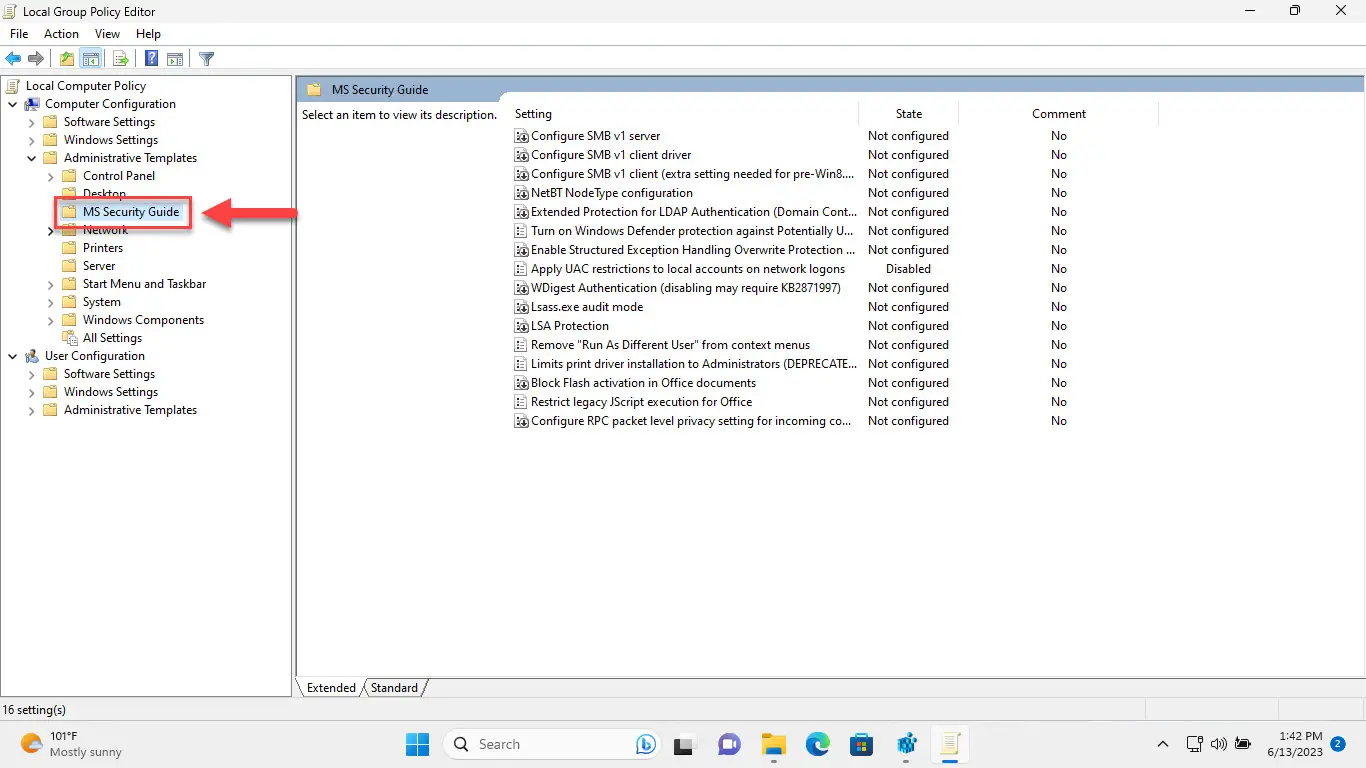Switch to the Extended tab
The image size is (1366, 768).
[331, 688]
